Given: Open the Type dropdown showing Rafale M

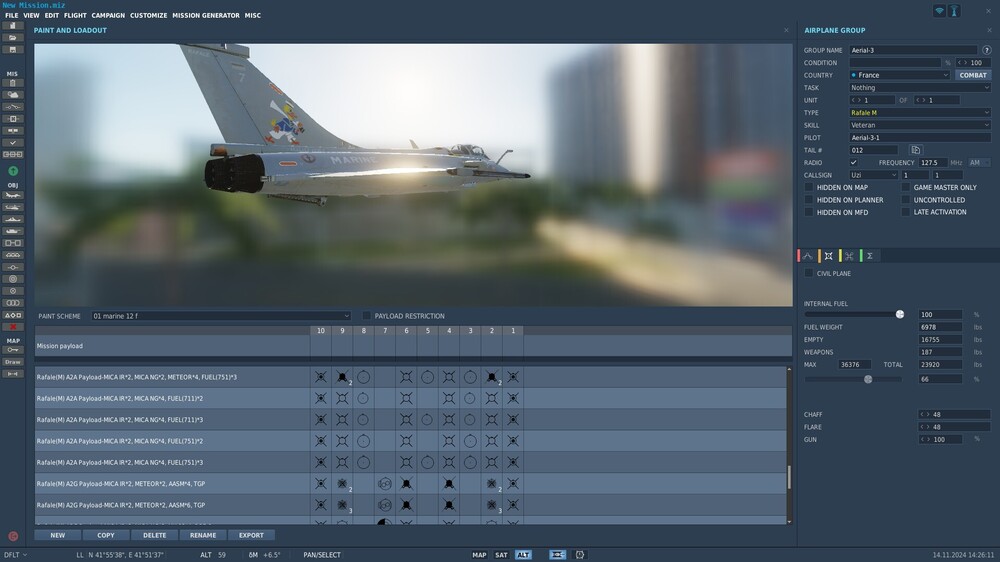Looking at the screenshot, I should tap(920, 112).
